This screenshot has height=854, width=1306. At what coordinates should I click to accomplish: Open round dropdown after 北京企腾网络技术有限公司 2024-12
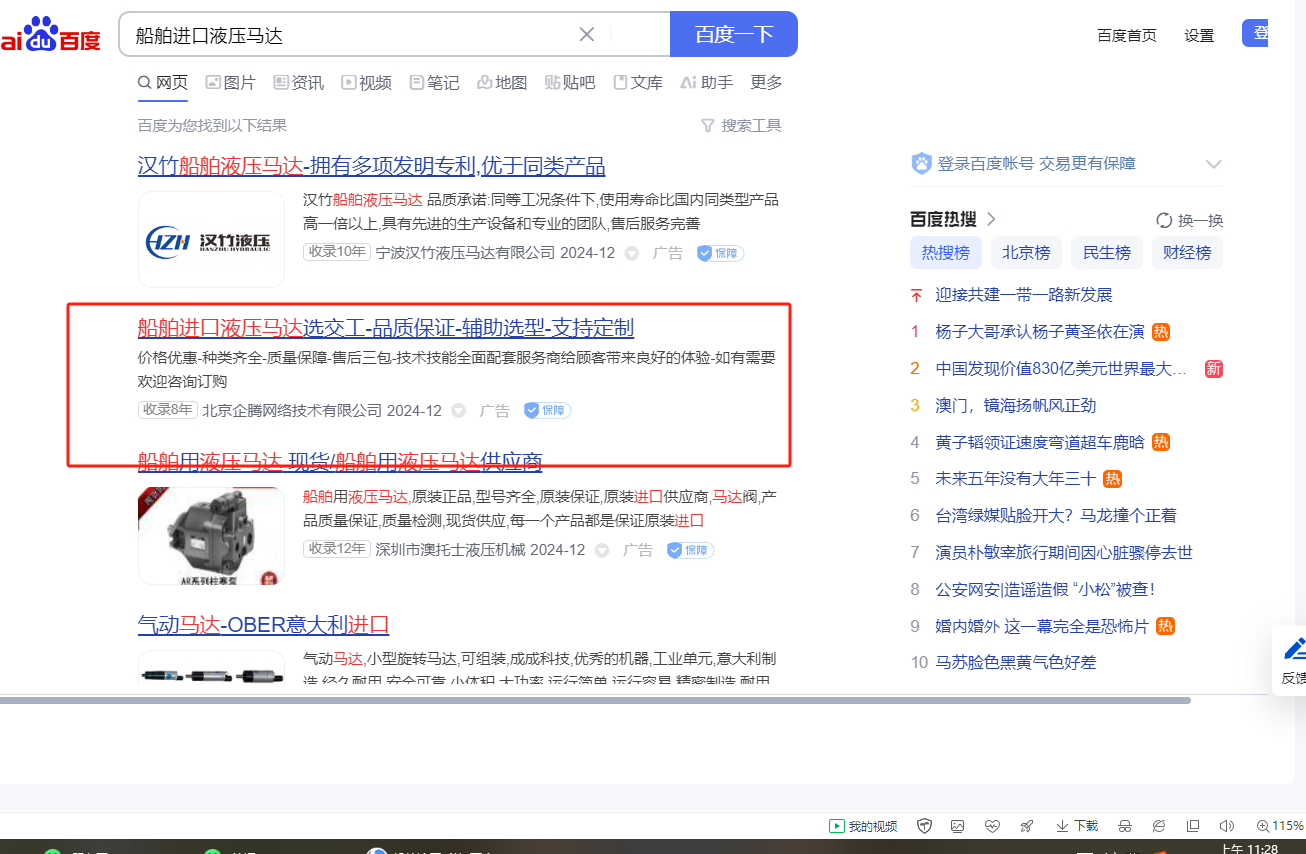tap(459, 411)
